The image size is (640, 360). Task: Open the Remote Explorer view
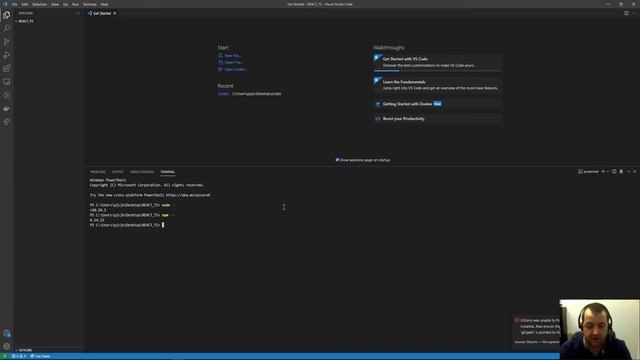pos(7,82)
